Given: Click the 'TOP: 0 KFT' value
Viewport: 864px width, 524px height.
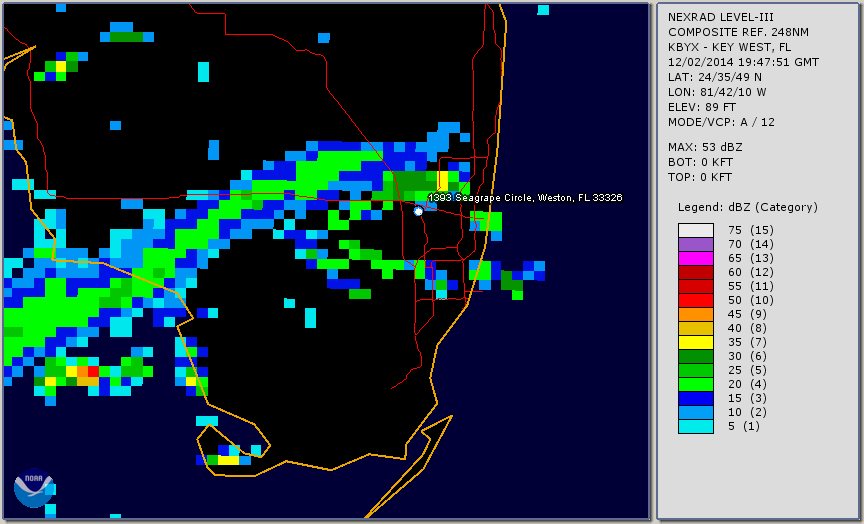Looking at the screenshot, I should pyautogui.click(x=700, y=177).
